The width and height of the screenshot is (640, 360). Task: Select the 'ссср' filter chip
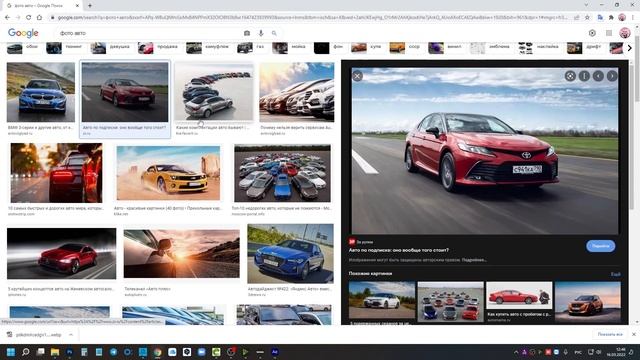click(405, 48)
